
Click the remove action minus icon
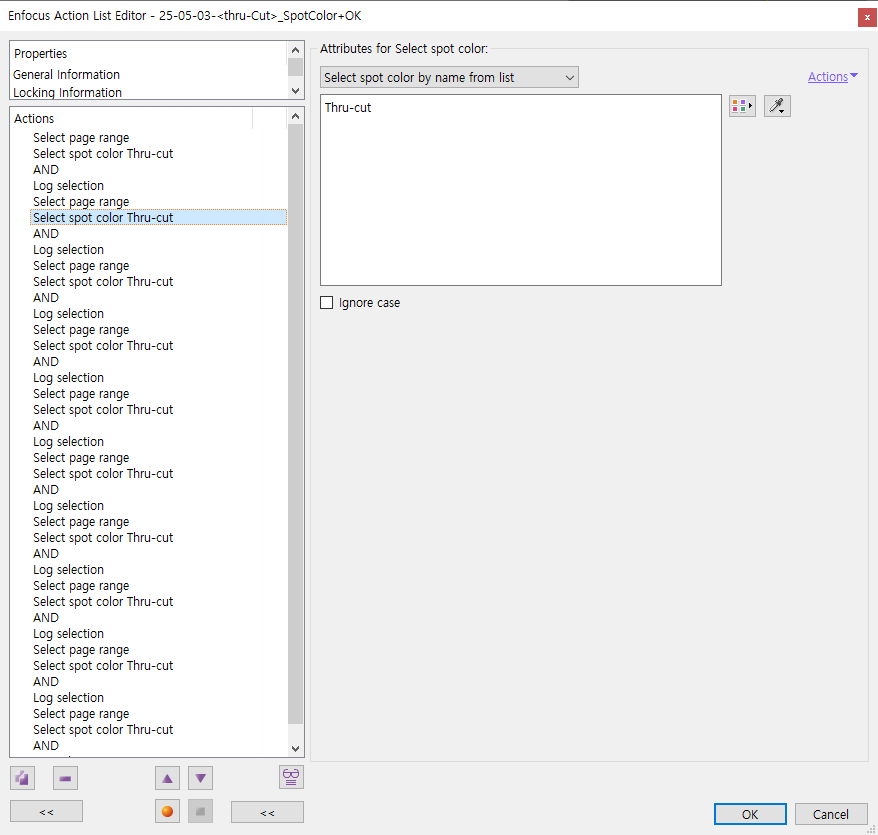tap(65, 778)
